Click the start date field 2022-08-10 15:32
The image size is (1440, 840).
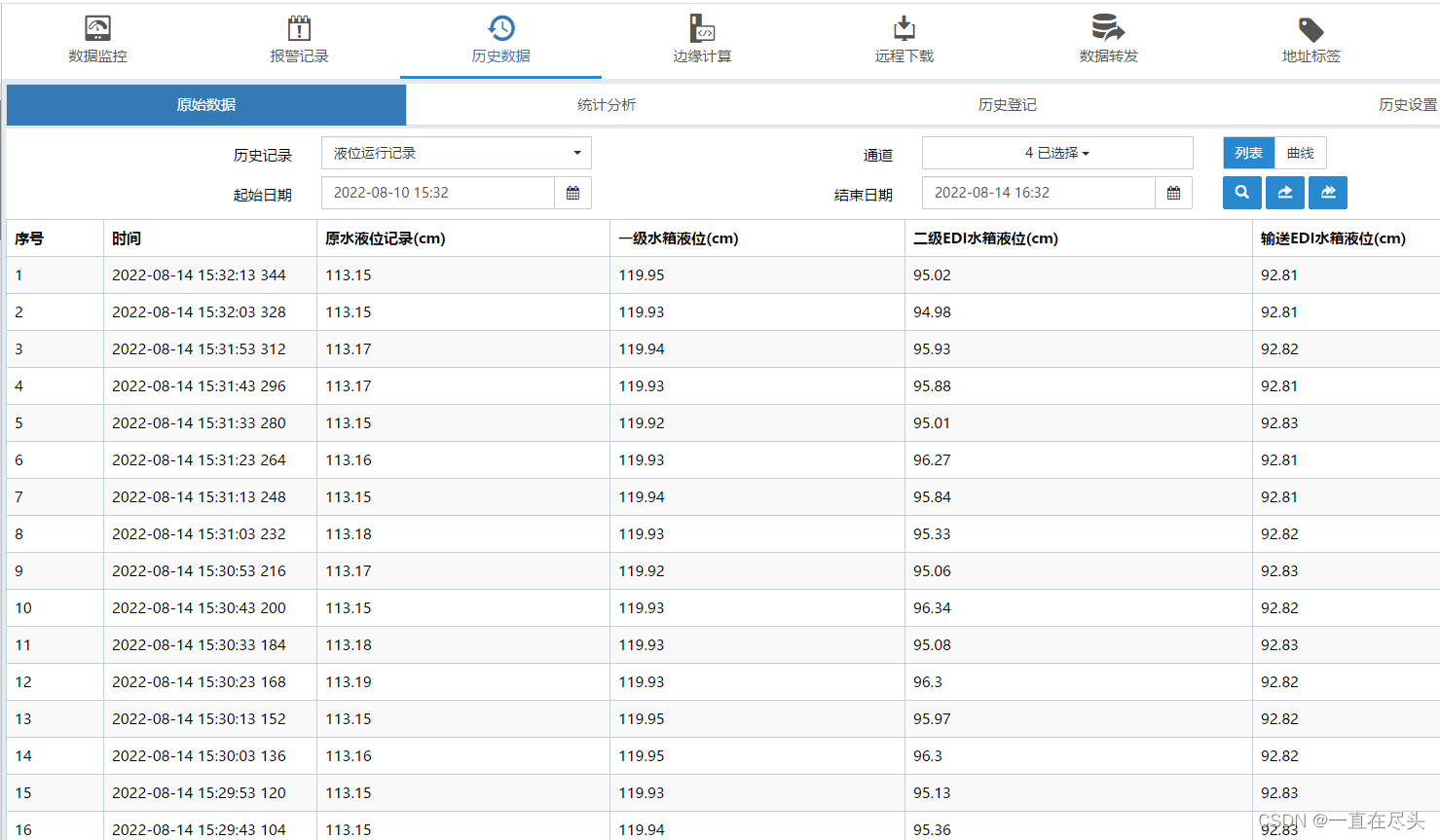438,193
